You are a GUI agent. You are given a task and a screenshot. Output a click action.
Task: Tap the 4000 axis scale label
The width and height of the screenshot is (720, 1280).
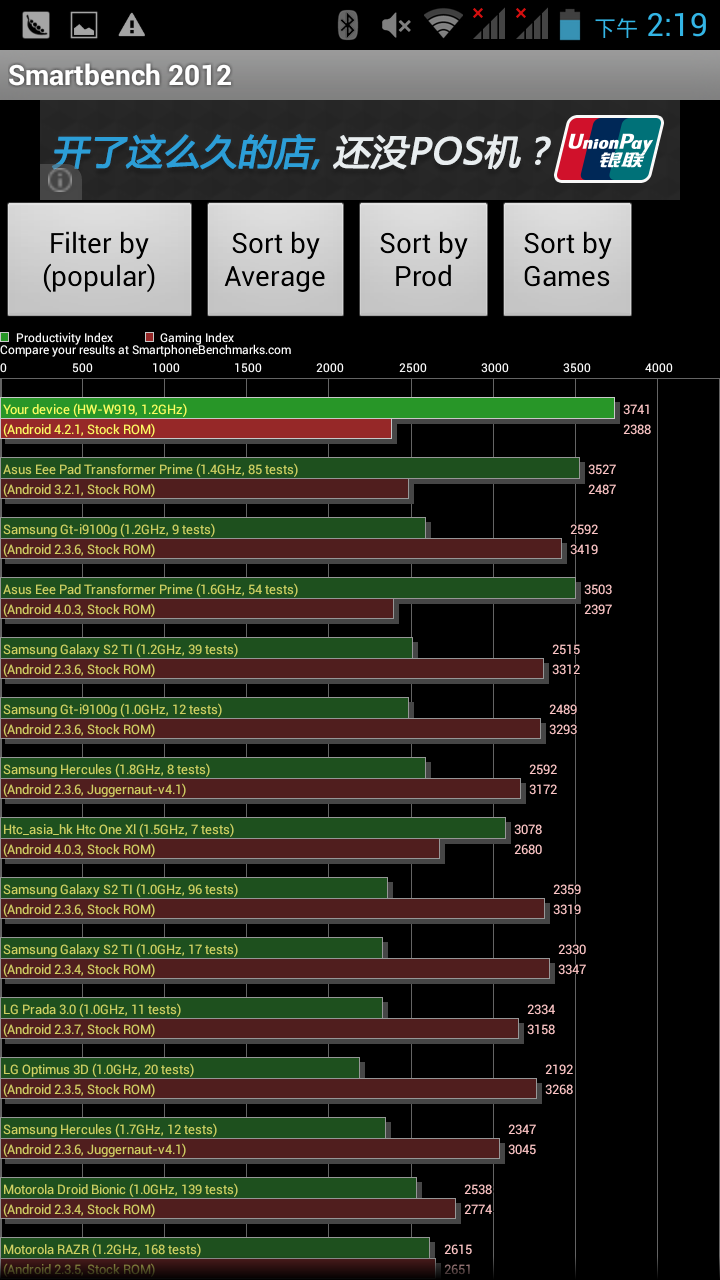pos(658,368)
